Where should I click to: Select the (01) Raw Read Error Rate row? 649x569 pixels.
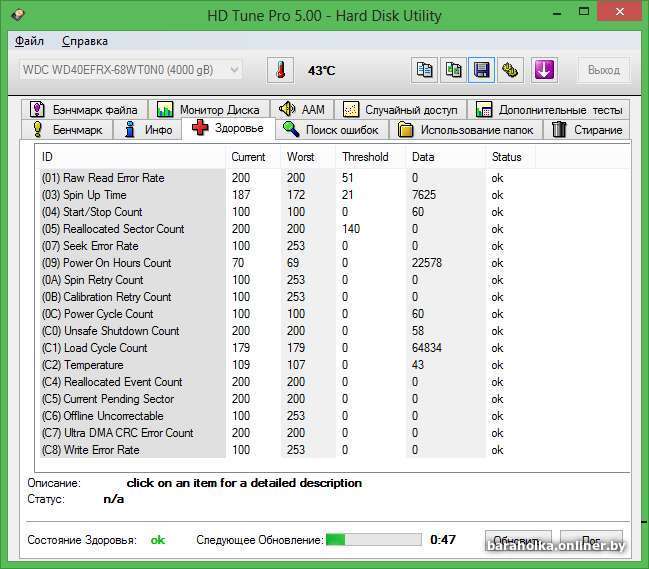point(287,178)
